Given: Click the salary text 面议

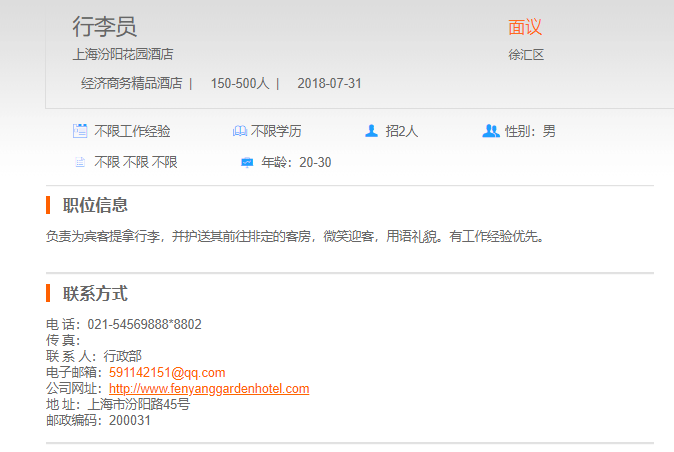Looking at the screenshot, I should 525,27.
